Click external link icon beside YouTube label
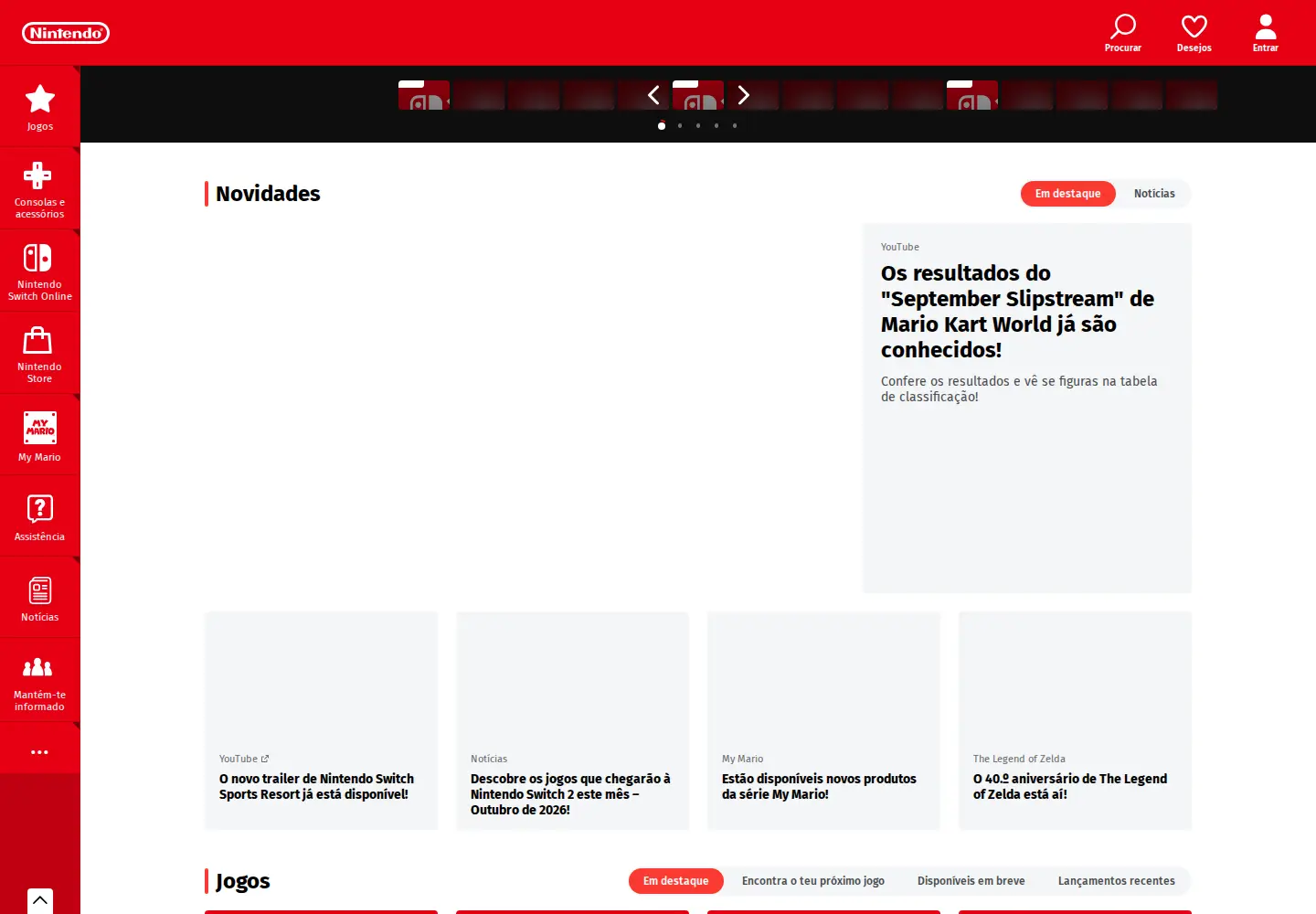The width and height of the screenshot is (1316, 914). [265, 759]
